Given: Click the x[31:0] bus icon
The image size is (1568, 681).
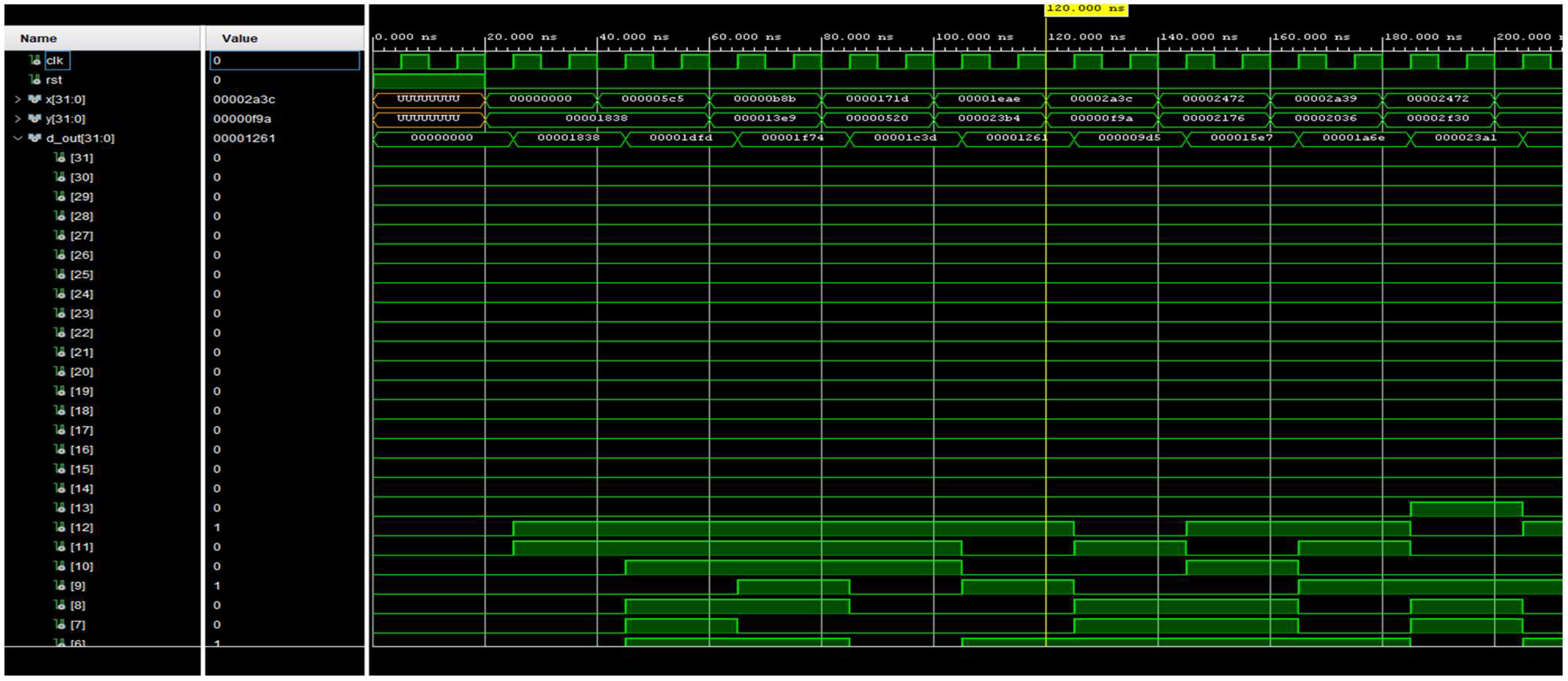Looking at the screenshot, I should 35,99.
